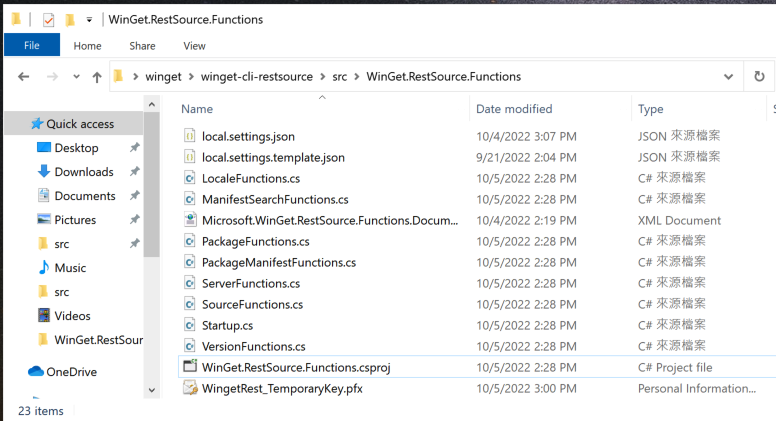Go up one folder level
The width and height of the screenshot is (776, 421).
point(97,77)
